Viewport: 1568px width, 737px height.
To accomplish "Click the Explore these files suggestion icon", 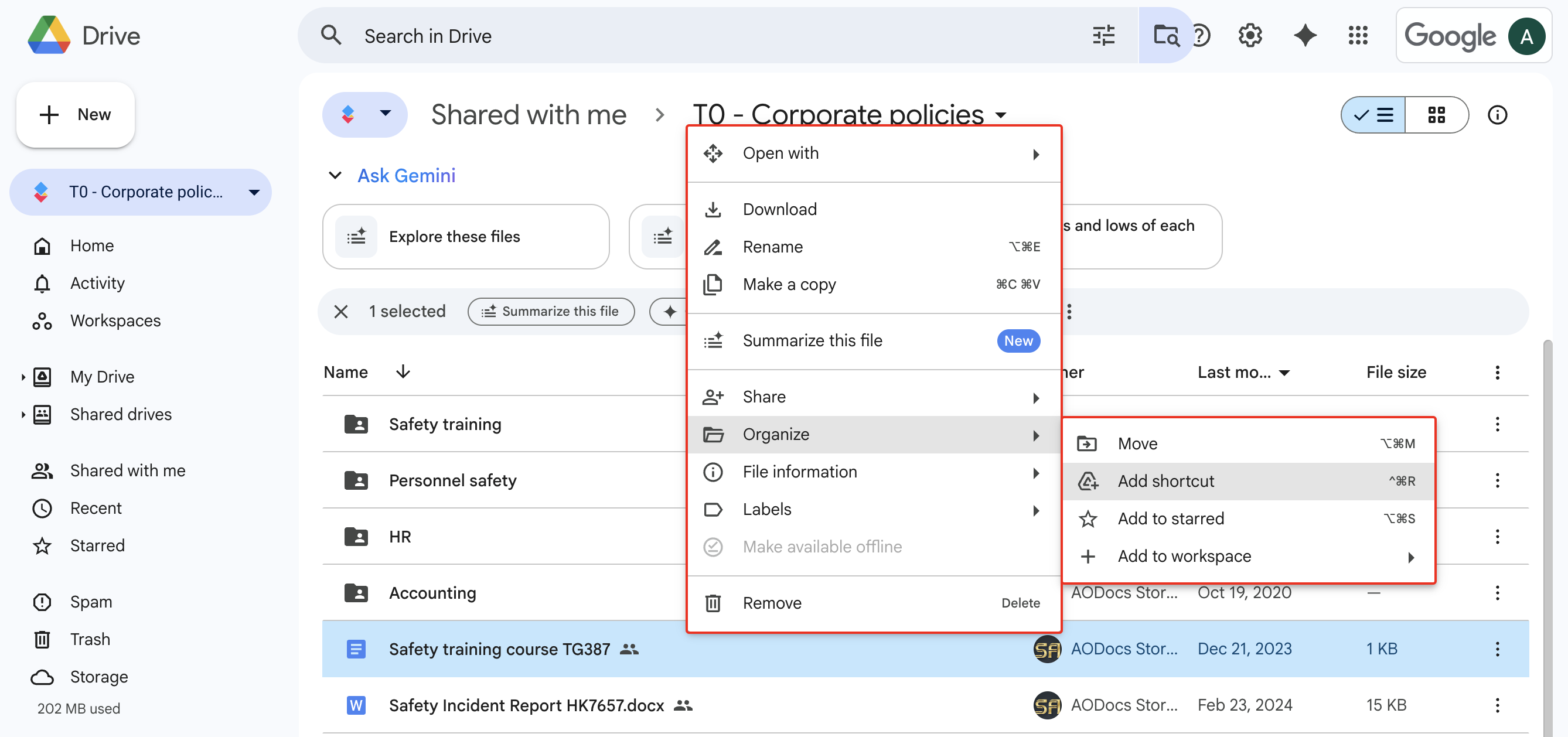I will point(356,237).
